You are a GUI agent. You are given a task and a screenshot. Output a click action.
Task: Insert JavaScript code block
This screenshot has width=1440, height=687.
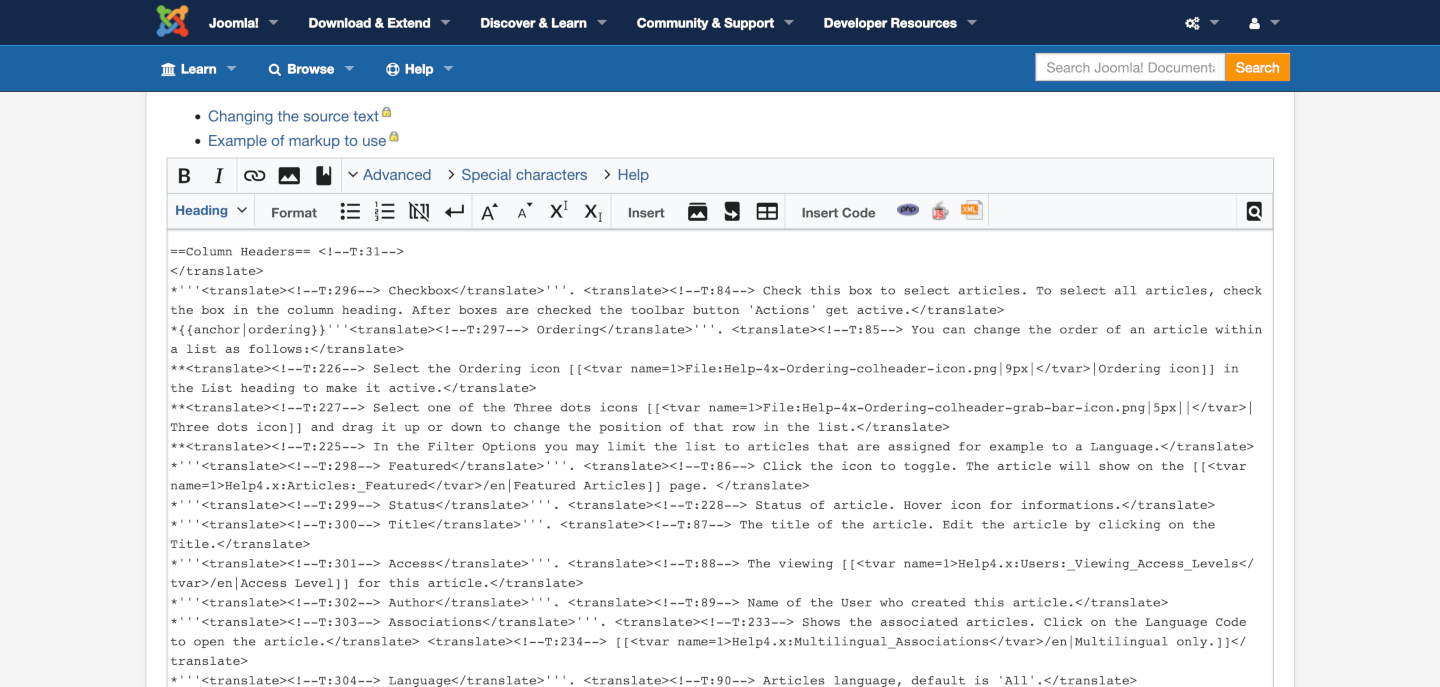pyautogui.click(x=940, y=210)
